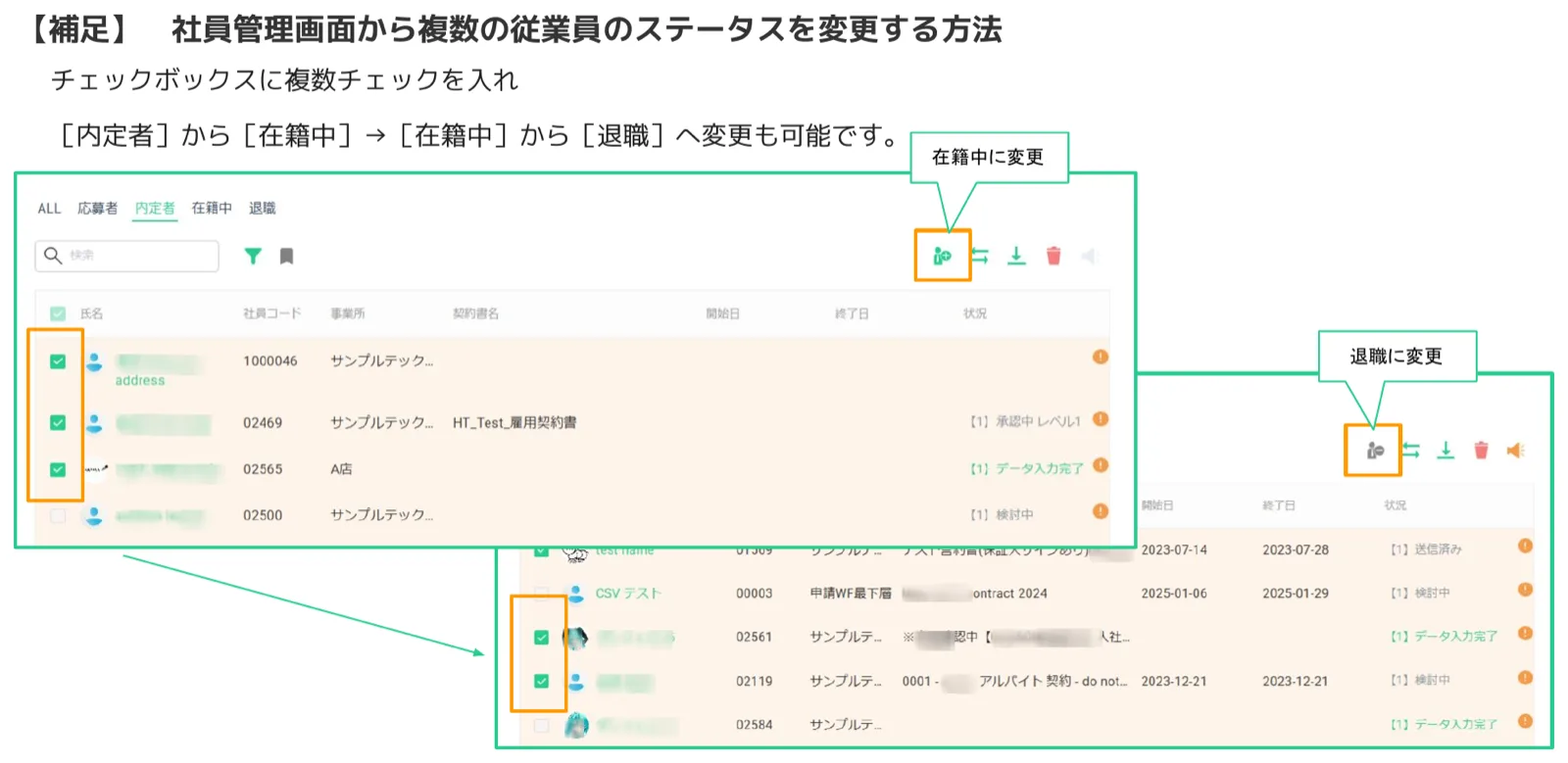Switch to the 在籍中 tab

point(212,209)
